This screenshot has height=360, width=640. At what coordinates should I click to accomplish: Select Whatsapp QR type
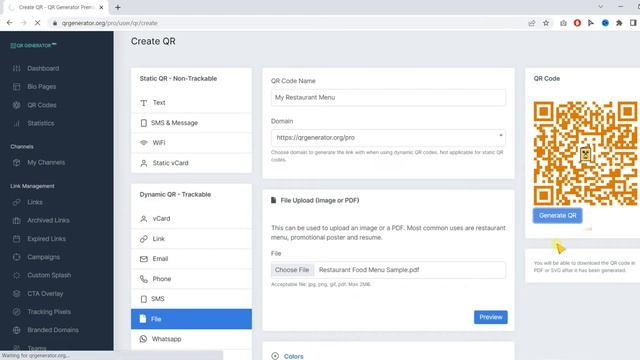191,339
